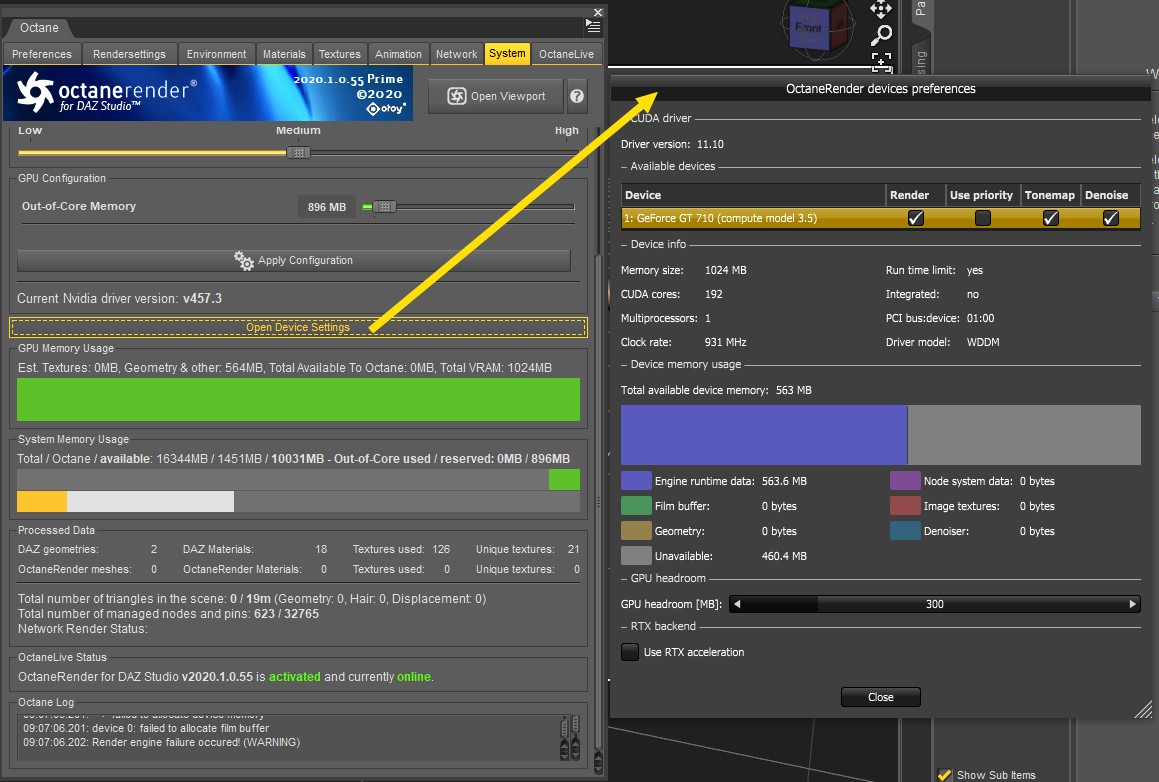Click the Front face of the view cube
Viewport: 1159px width, 782px height.
point(807,28)
